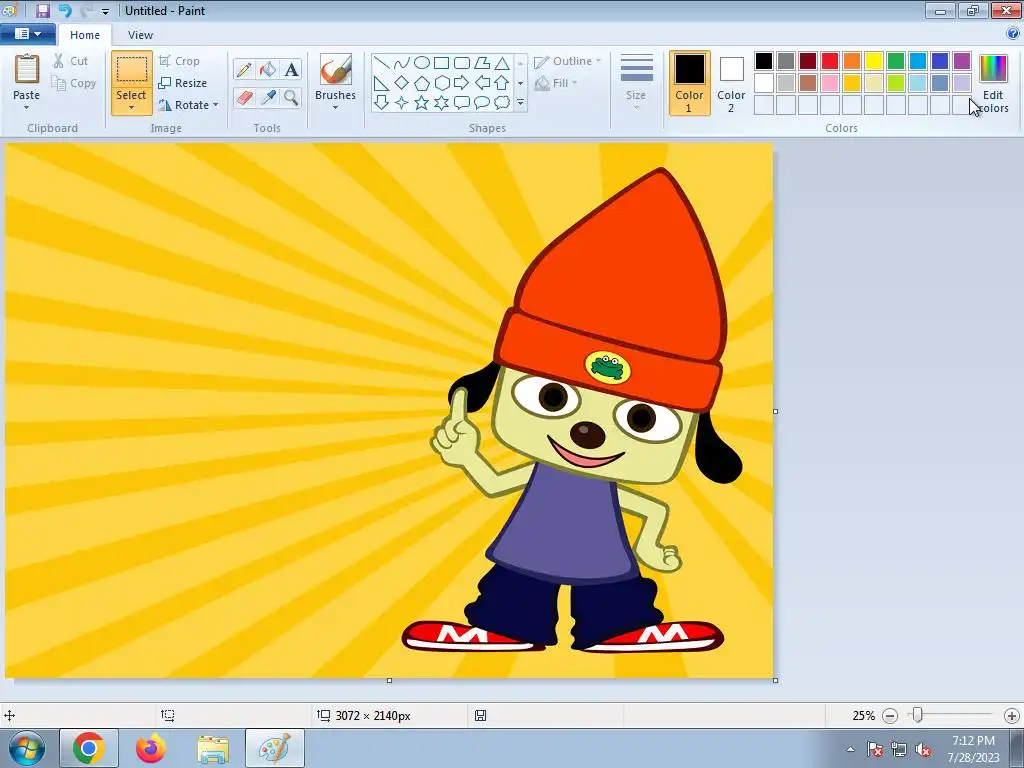Image resolution: width=1024 pixels, height=768 pixels.
Task: Click the Save icon in quick access toolbar
Action: (43, 10)
